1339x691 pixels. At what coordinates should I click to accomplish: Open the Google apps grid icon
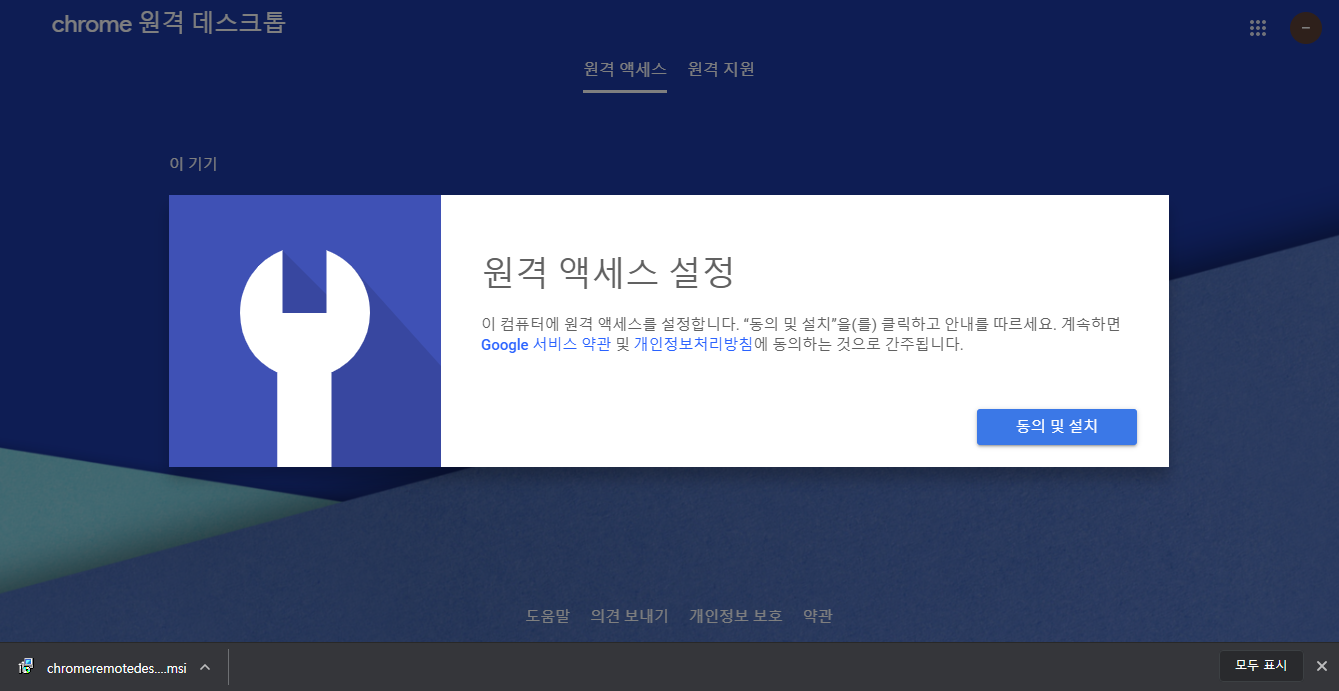[x=1257, y=27]
